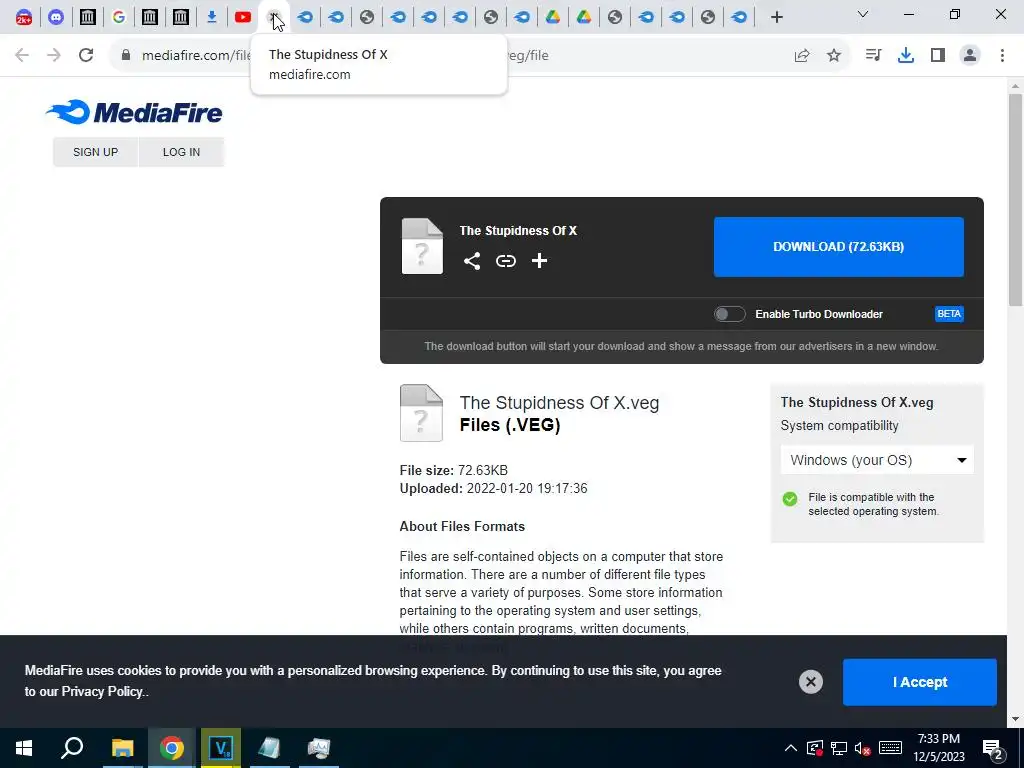This screenshot has width=1024, height=768.
Task: Reload the page with the refresh icon
Action: (86, 55)
